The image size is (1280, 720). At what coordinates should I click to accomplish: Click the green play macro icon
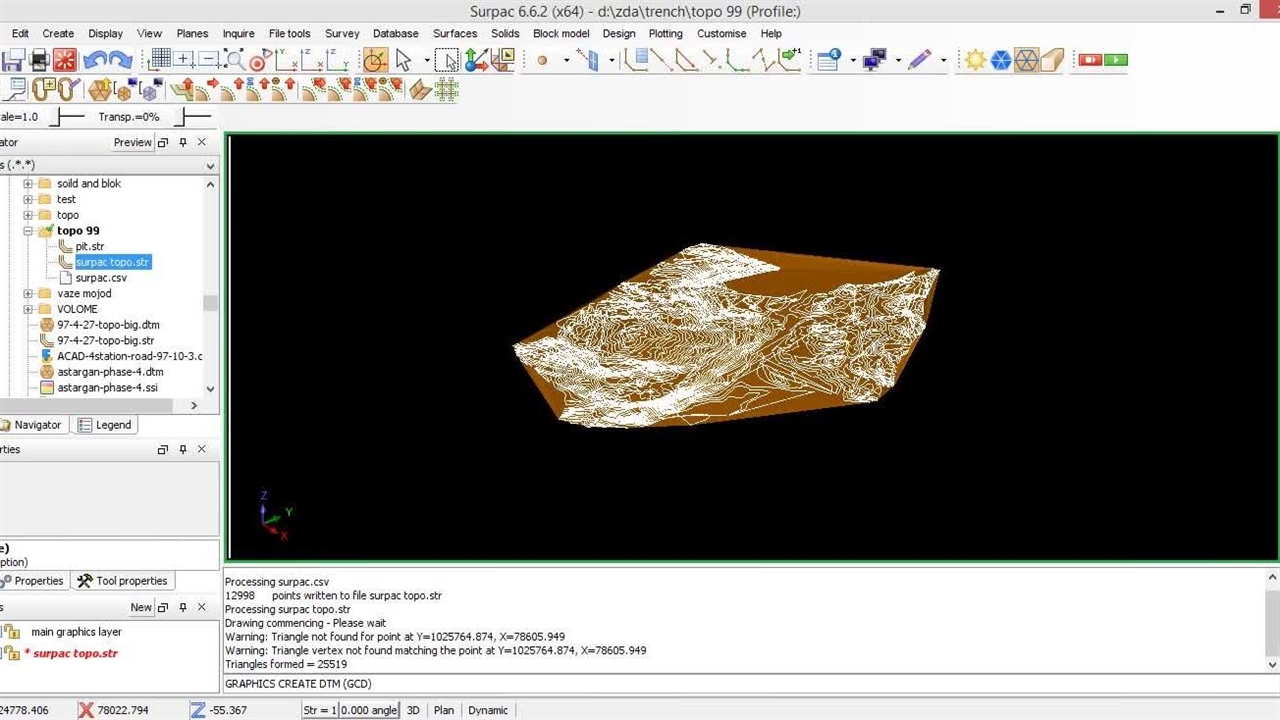[x=1115, y=60]
